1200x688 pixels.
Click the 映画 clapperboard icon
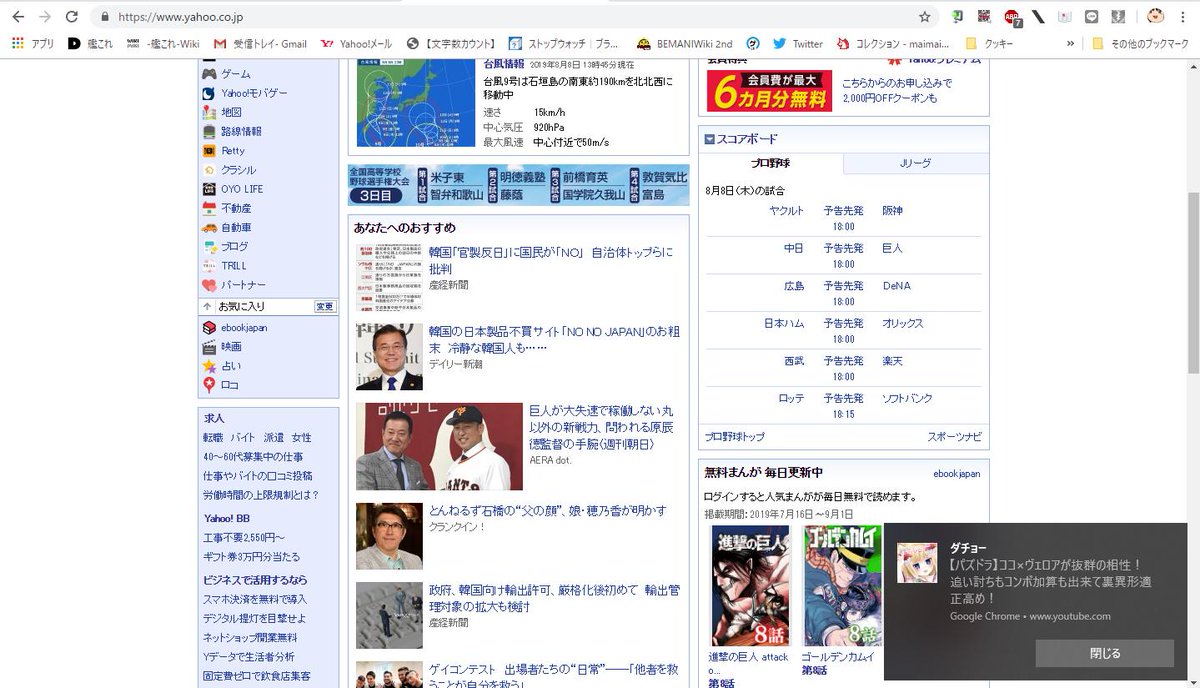point(209,346)
